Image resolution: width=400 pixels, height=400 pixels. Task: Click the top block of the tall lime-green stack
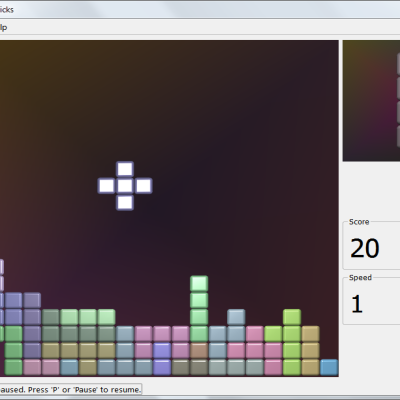pos(292,317)
